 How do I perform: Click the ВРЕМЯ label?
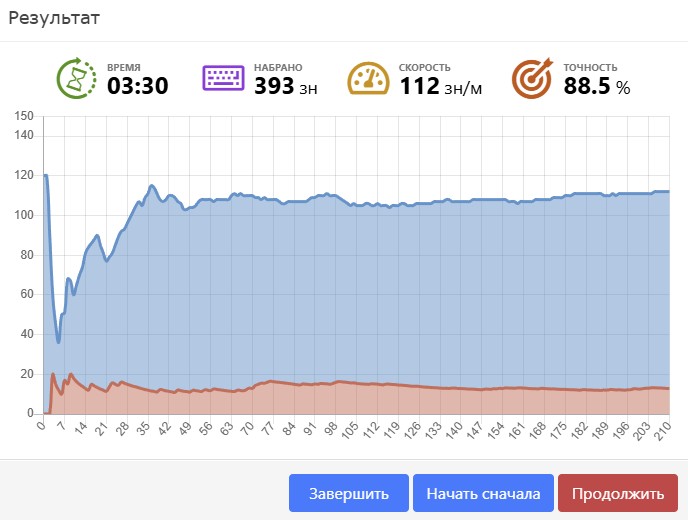coord(124,68)
